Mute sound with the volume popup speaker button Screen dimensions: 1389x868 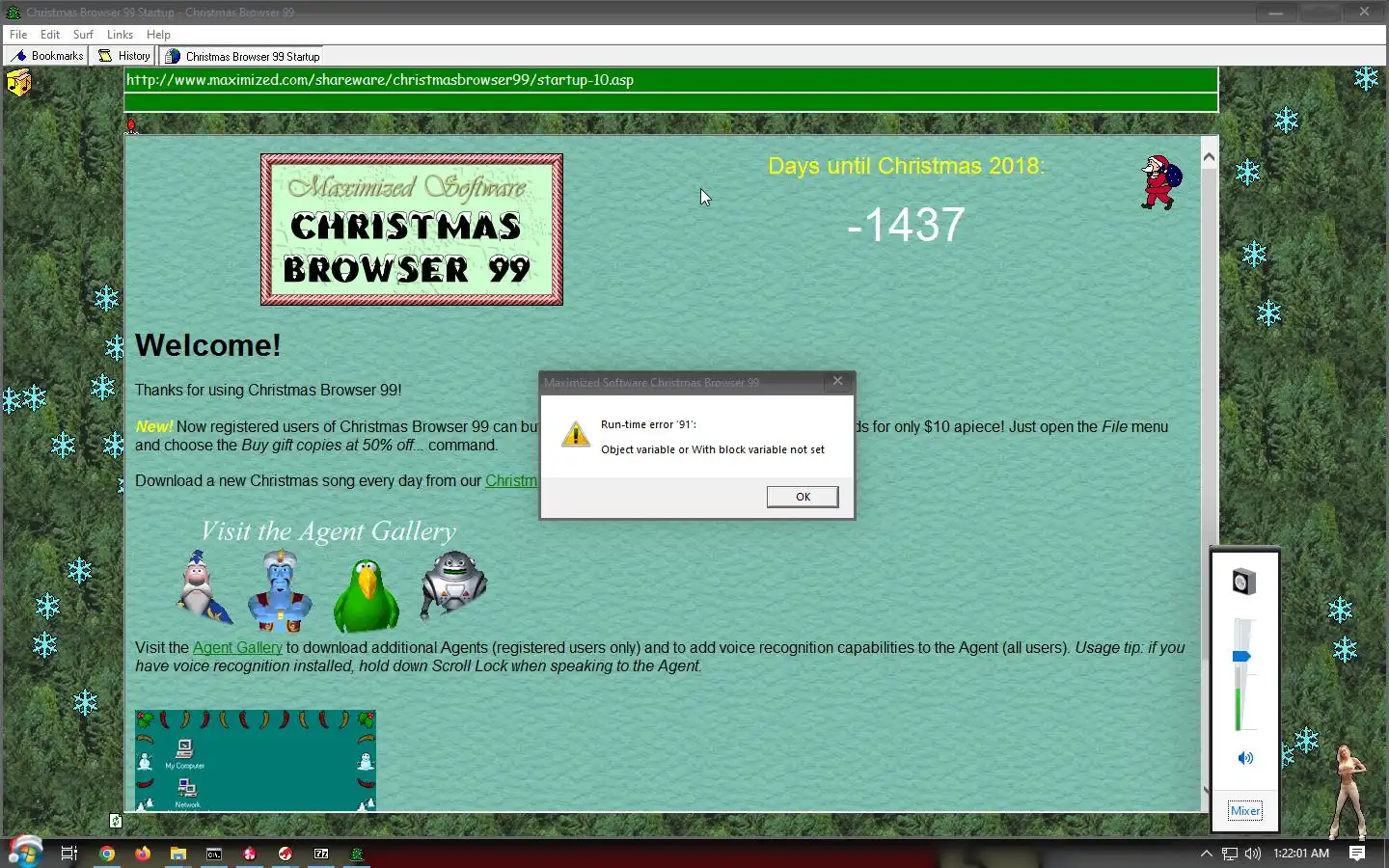pos(1245,758)
